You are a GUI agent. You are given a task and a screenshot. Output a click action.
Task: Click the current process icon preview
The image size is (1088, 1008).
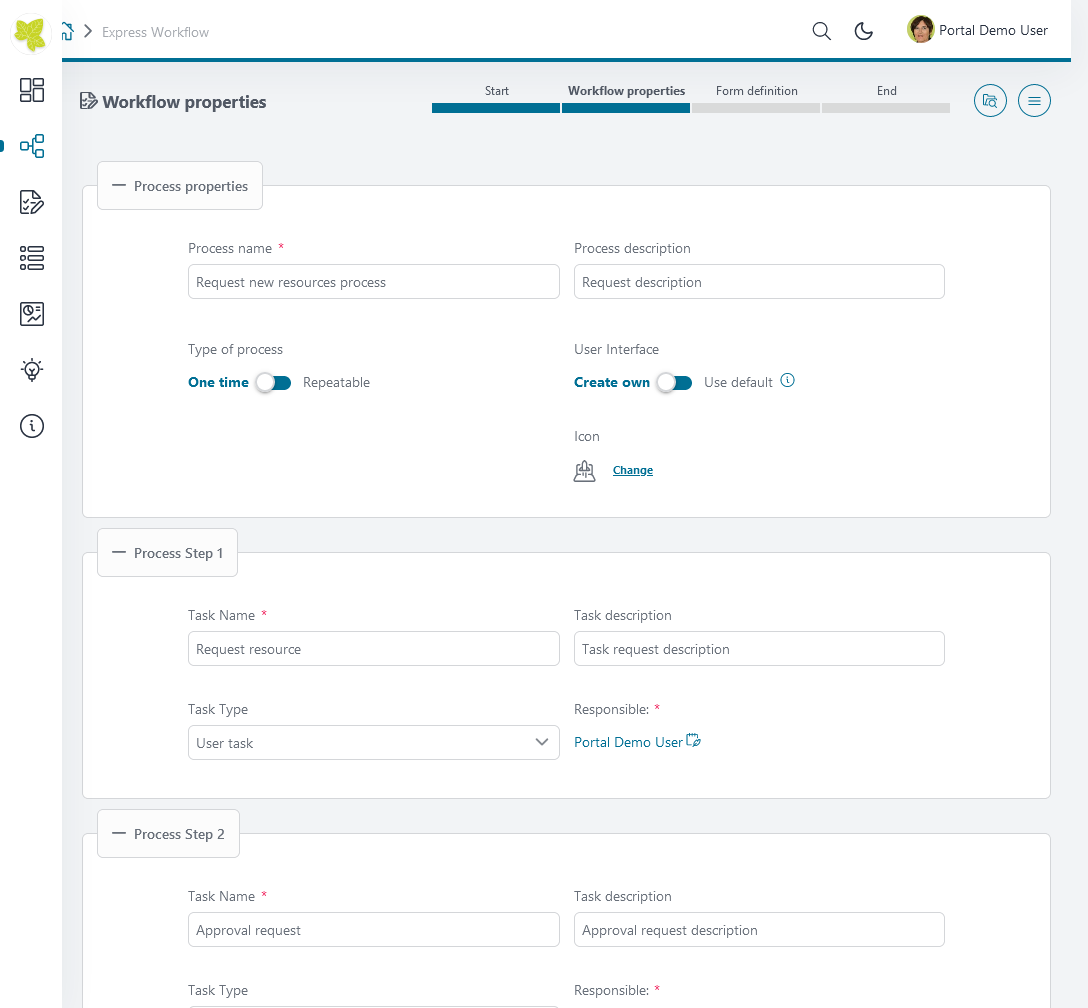[x=584, y=470]
